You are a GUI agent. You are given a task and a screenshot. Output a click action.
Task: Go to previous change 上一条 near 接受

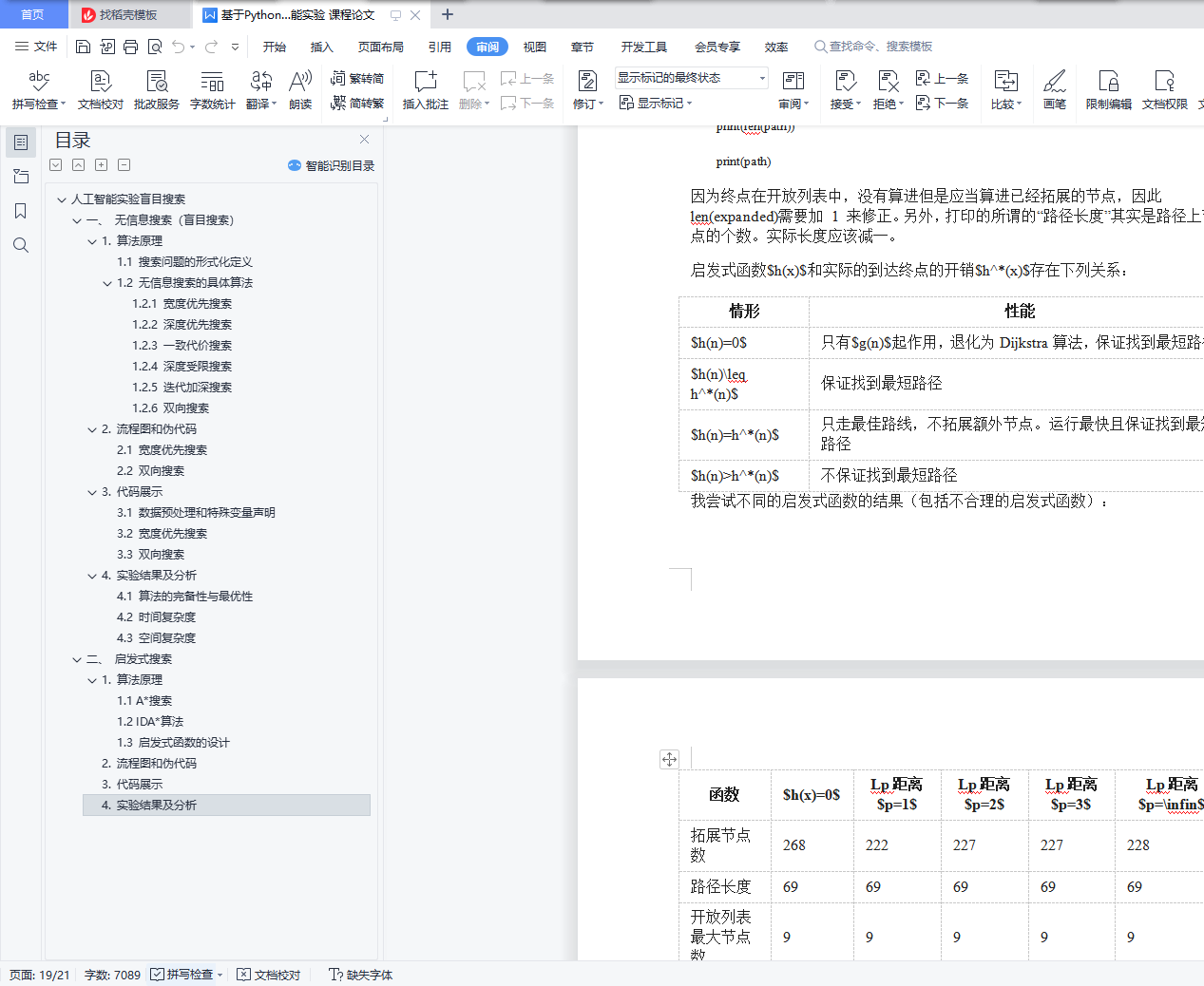pyautogui.click(x=943, y=79)
